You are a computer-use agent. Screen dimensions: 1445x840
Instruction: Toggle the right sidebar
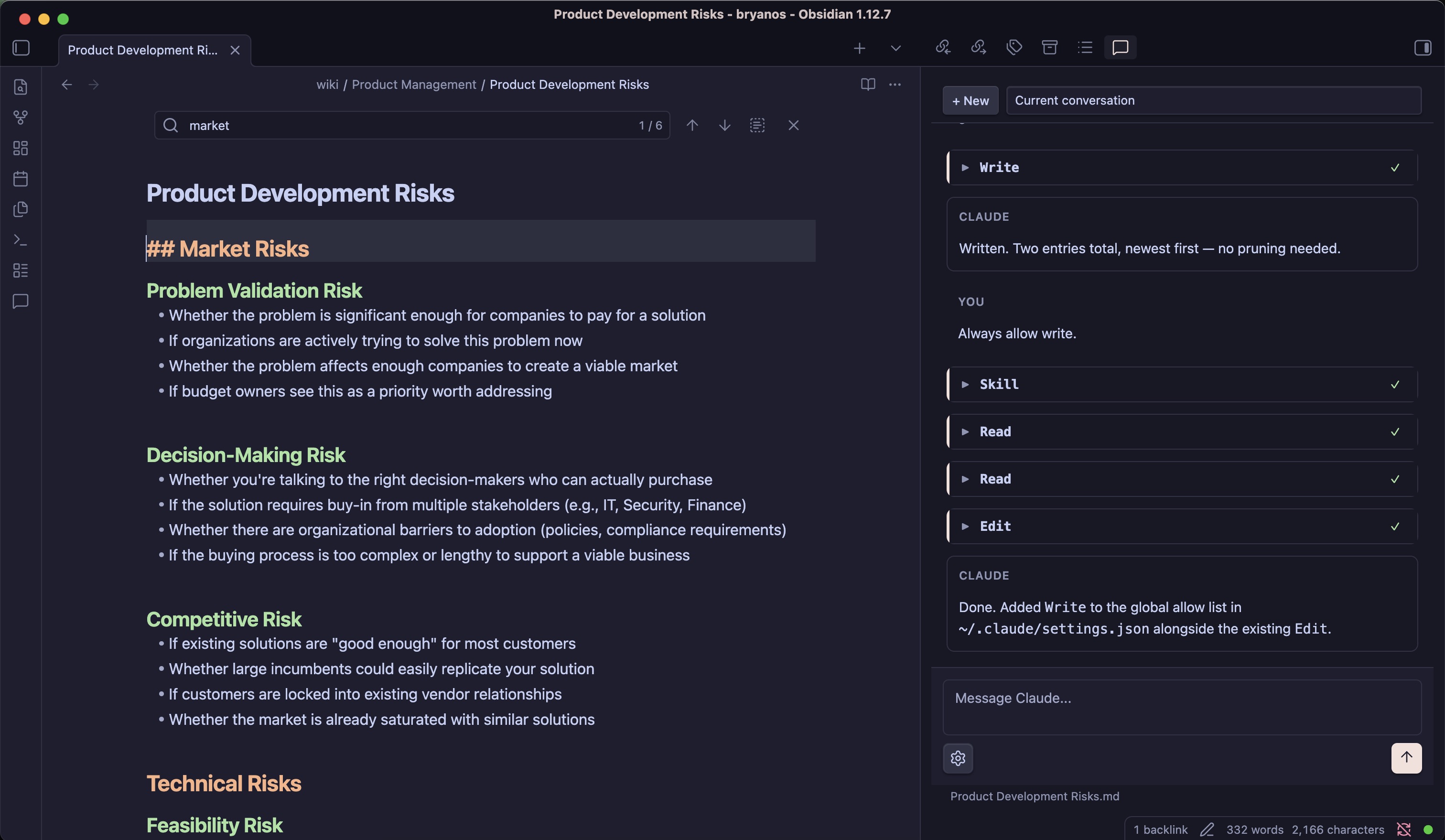(x=1423, y=48)
